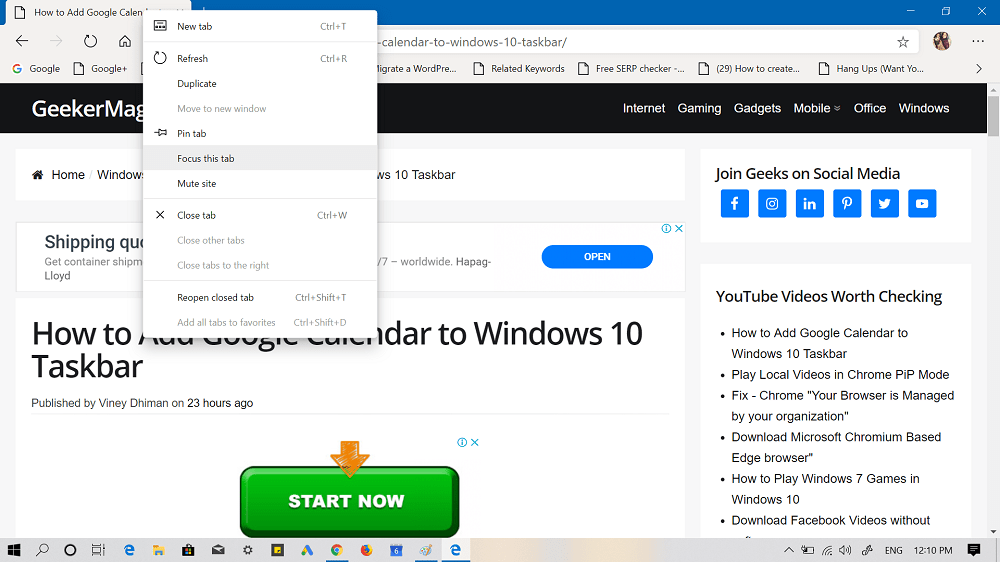The image size is (1000, 562).
Task: Open Viney Dhiman author link
Action: click(133, 403)
